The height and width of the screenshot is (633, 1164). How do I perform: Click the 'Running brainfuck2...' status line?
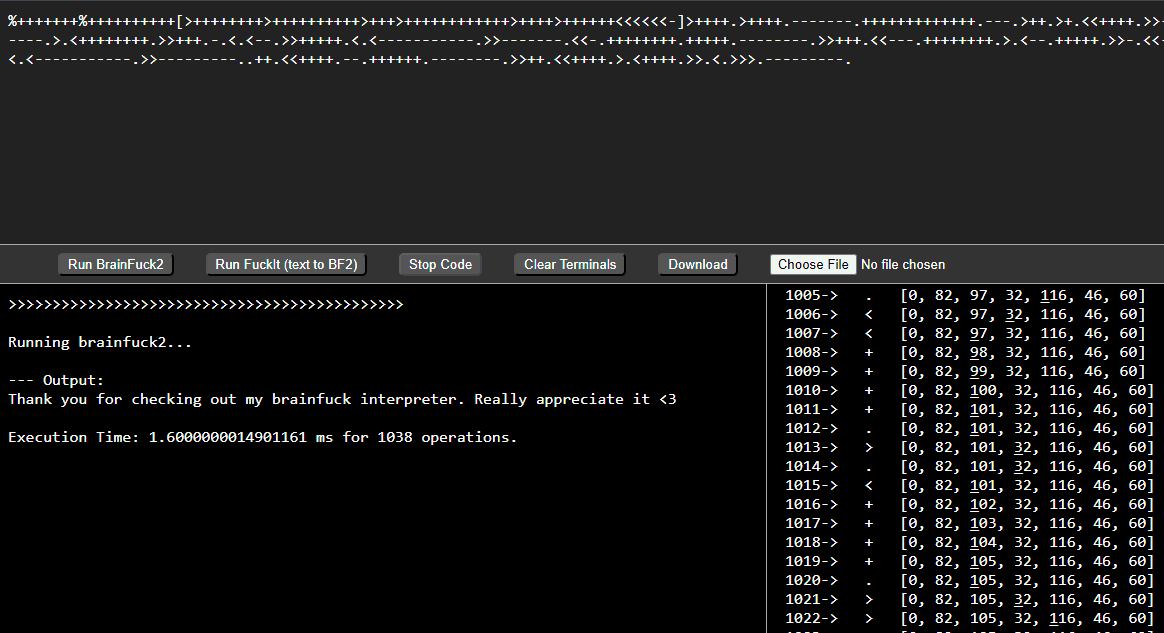[x=99, y=342]
